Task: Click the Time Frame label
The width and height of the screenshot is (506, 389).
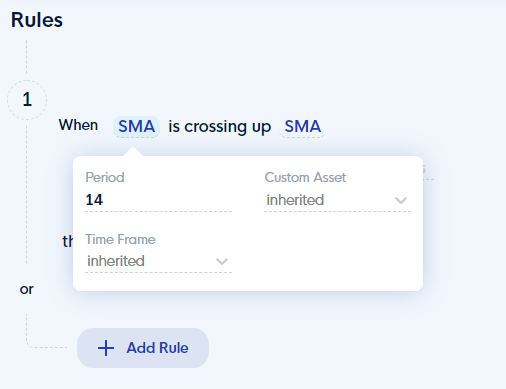Action: point(120,239)
